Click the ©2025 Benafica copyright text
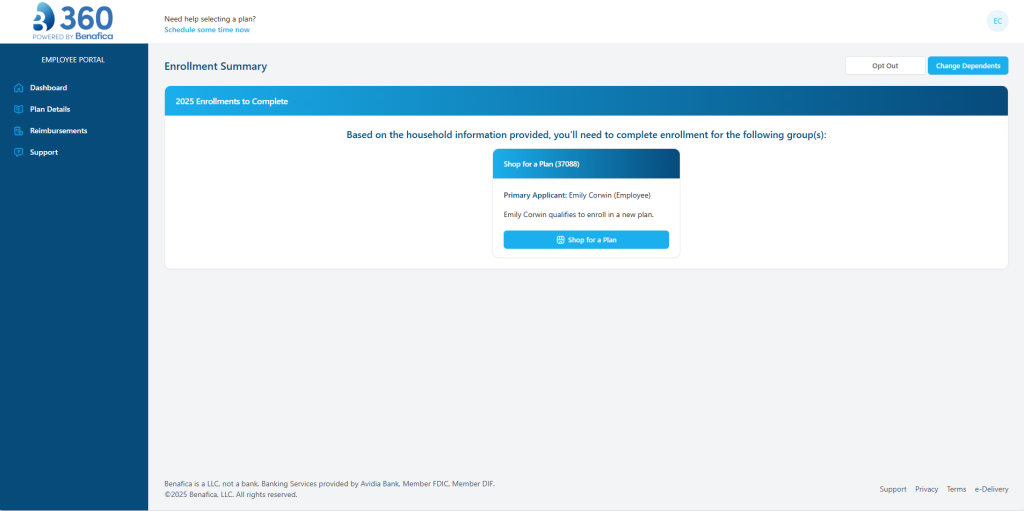Screen dimensions: 1024x511 (x=231, y=495)
